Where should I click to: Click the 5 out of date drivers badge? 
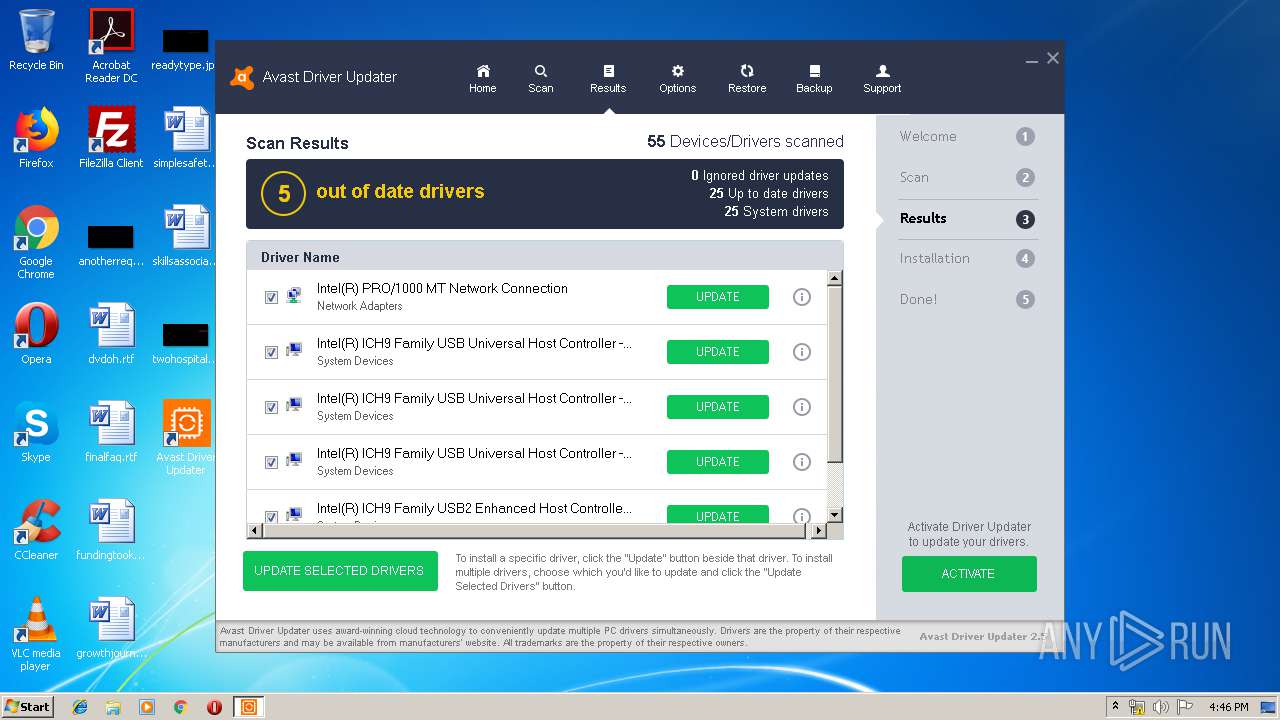tap(283, 194)
